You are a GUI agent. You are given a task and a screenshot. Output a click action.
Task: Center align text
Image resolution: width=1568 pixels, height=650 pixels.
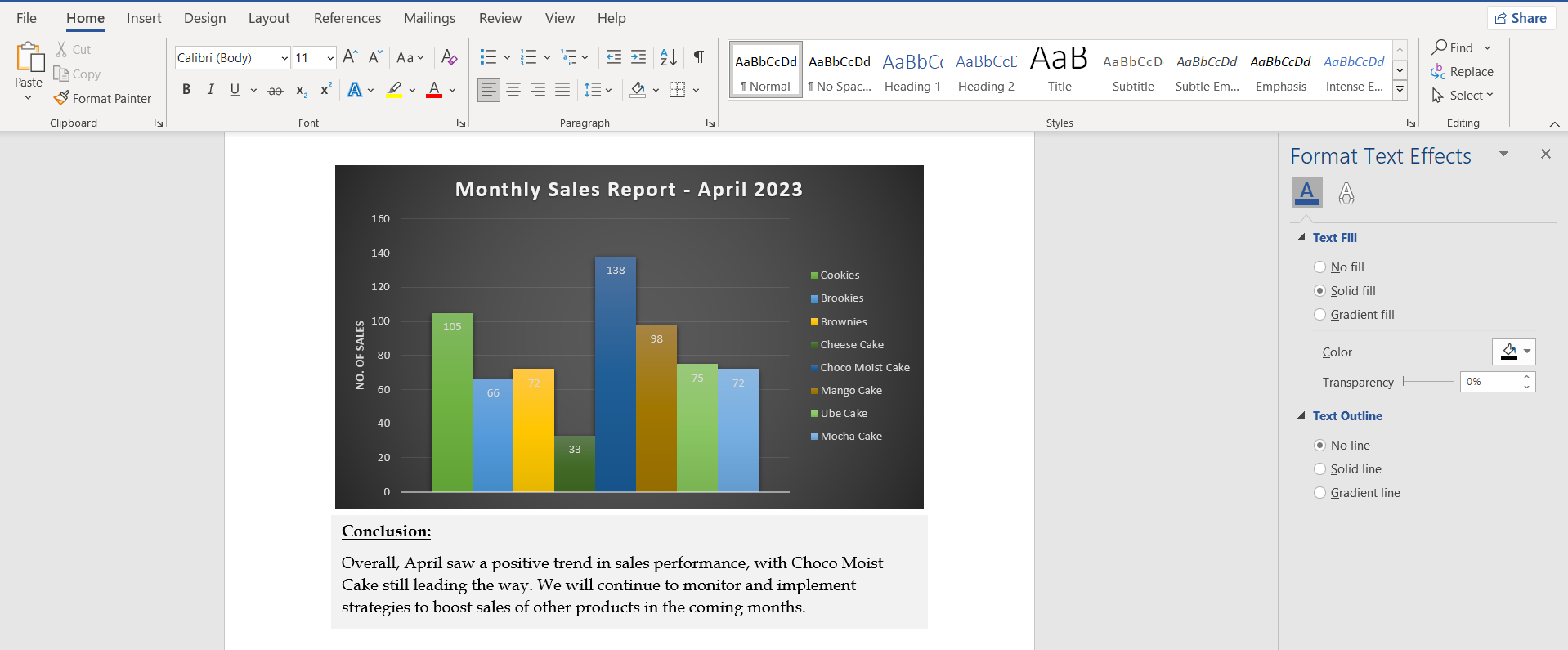point(513,90)
